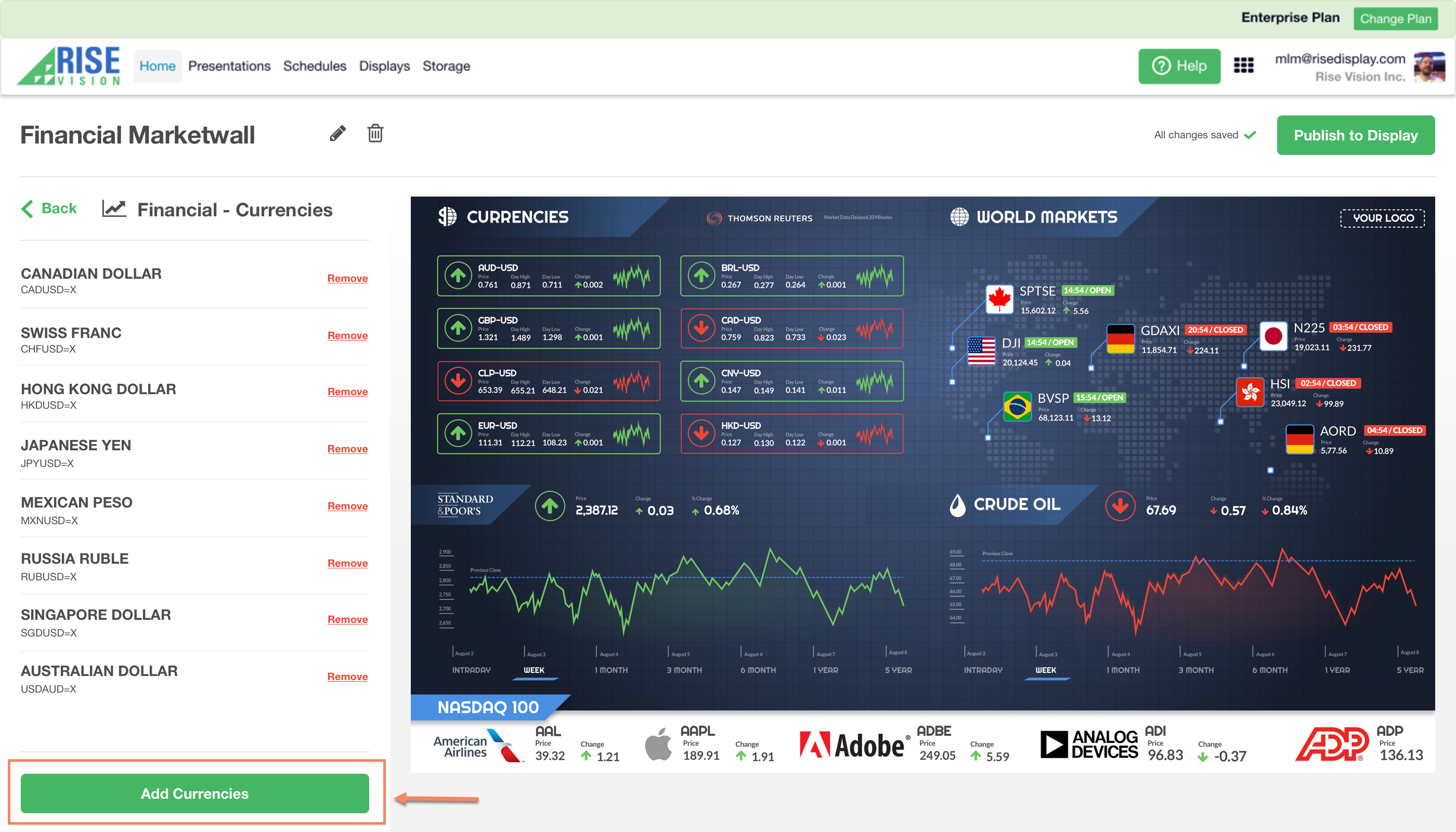Click the Currencies globe-dollar icon
The width and height of the screenshot is (1456, 832).
(x=447, y=216)
